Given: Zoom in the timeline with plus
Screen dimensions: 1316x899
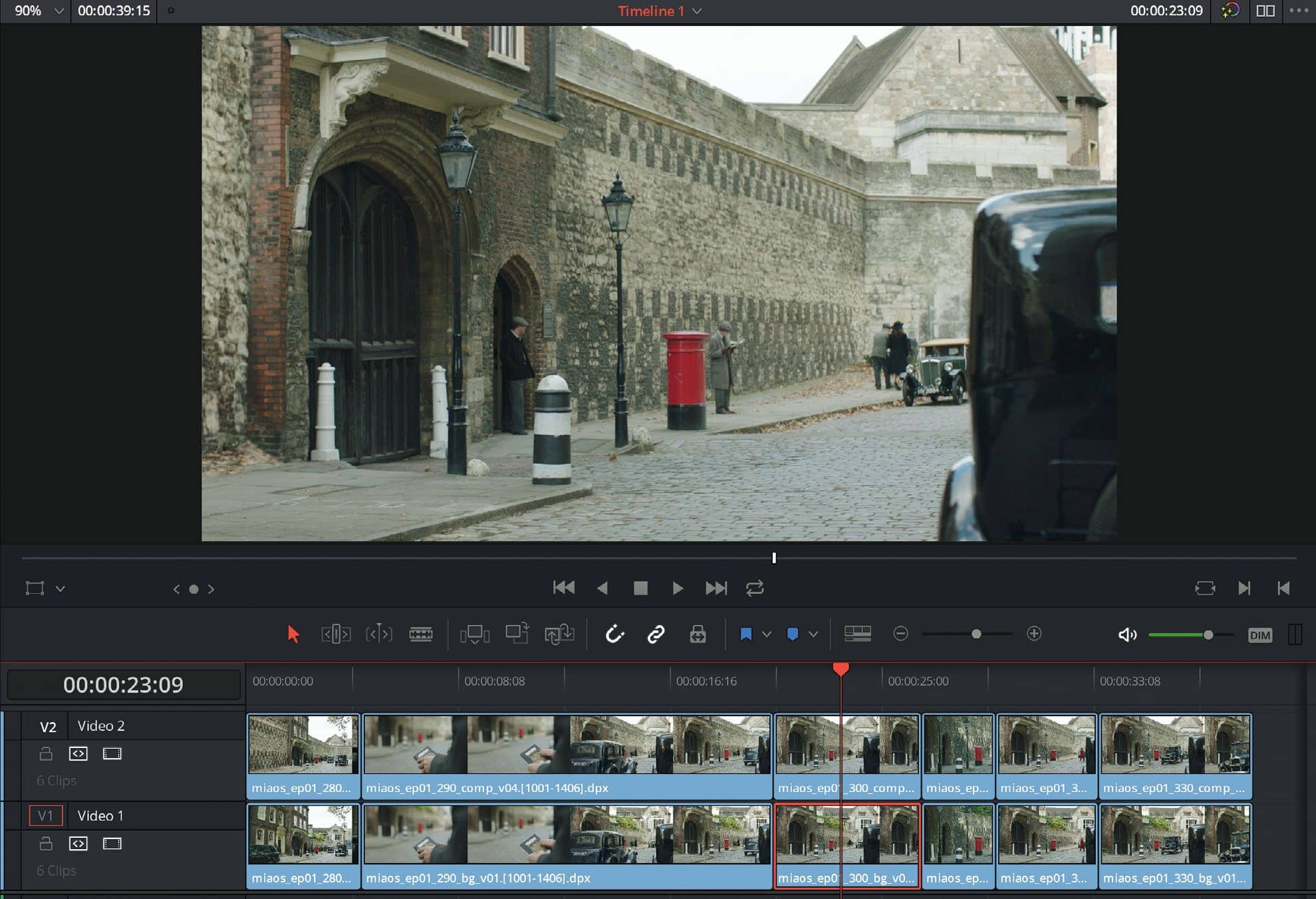Looking at the screenshot, I should coord(1034,634).
